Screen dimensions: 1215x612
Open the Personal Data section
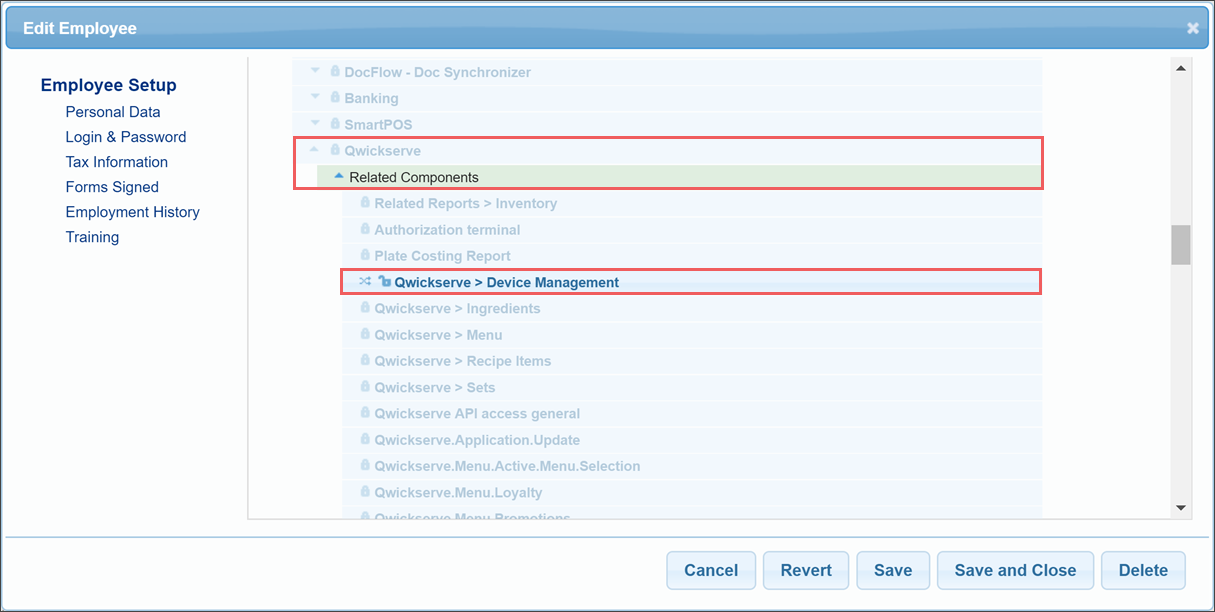coord(113,112)
